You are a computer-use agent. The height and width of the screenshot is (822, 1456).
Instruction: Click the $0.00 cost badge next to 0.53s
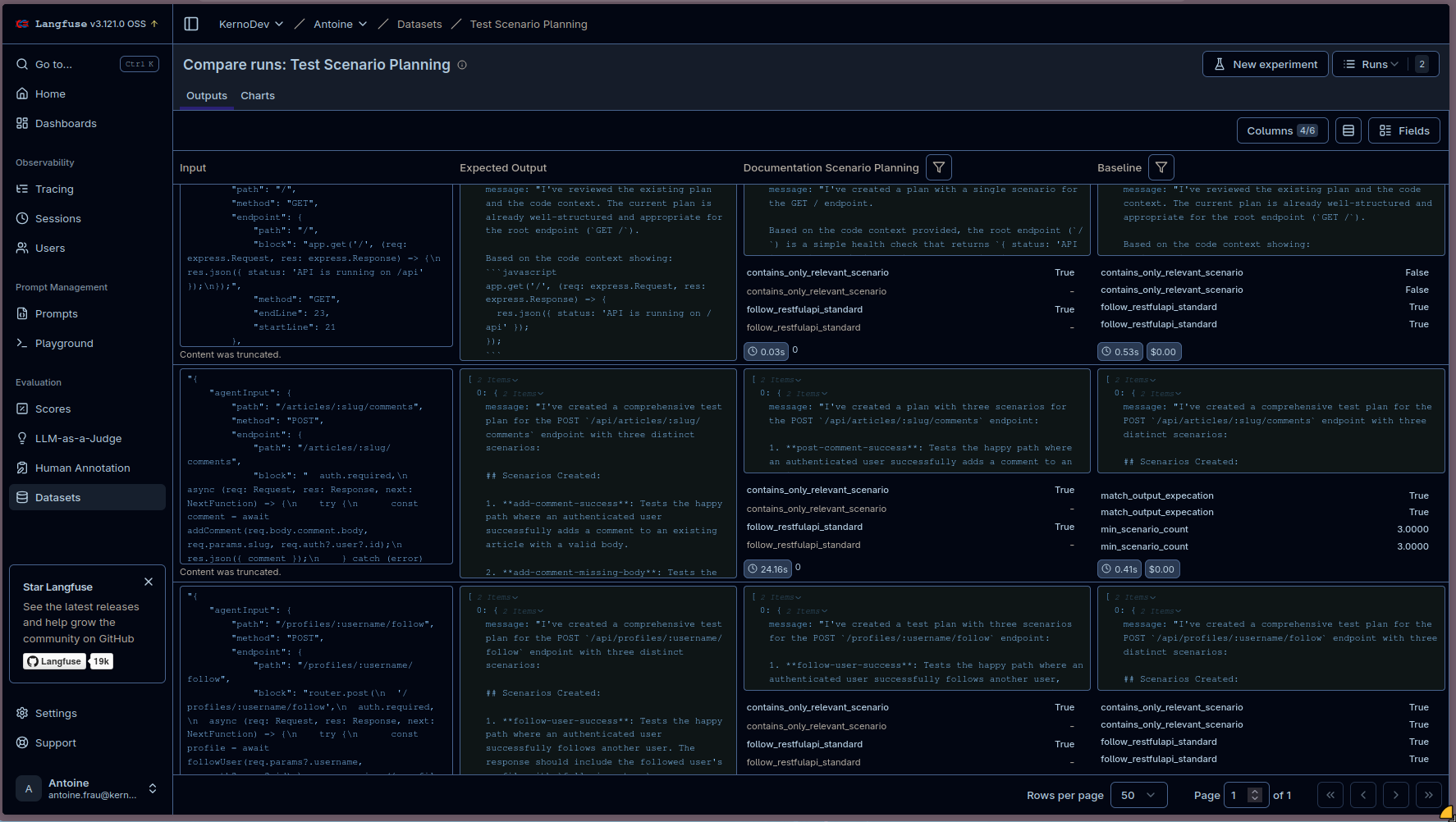click(x=1163, y=351)
